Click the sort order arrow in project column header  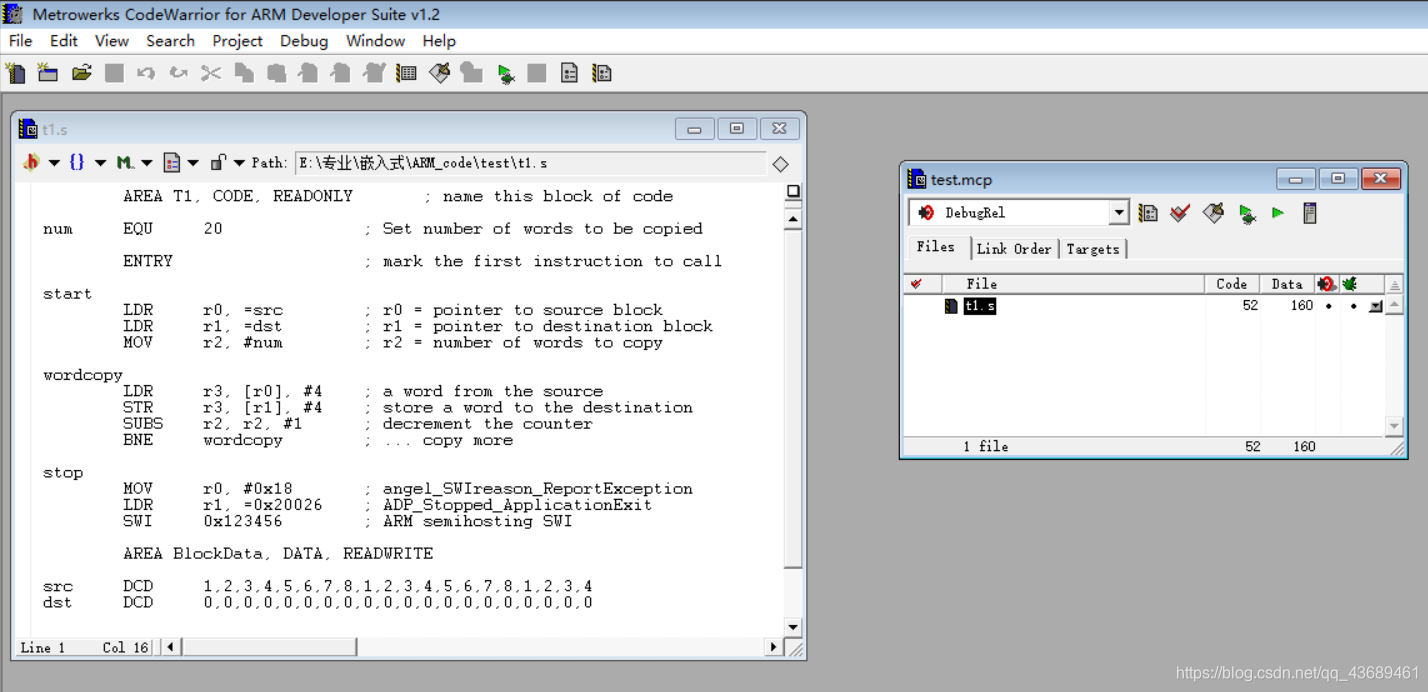pos(1395,285)
